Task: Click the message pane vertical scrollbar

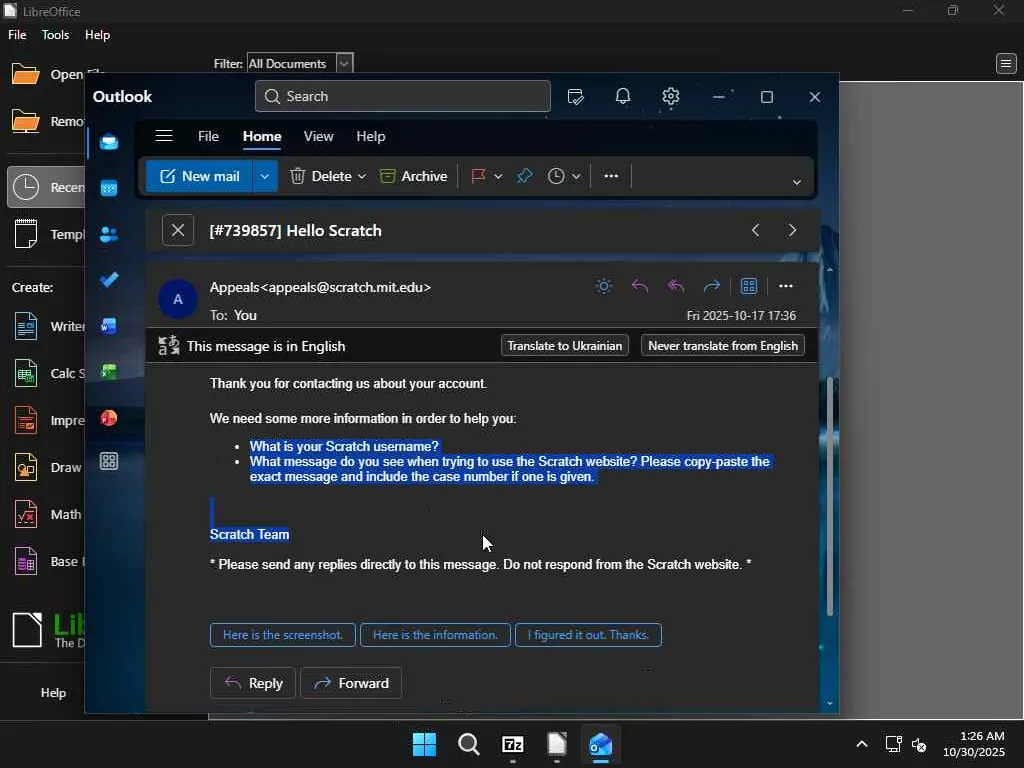Action: pos(830,496)
